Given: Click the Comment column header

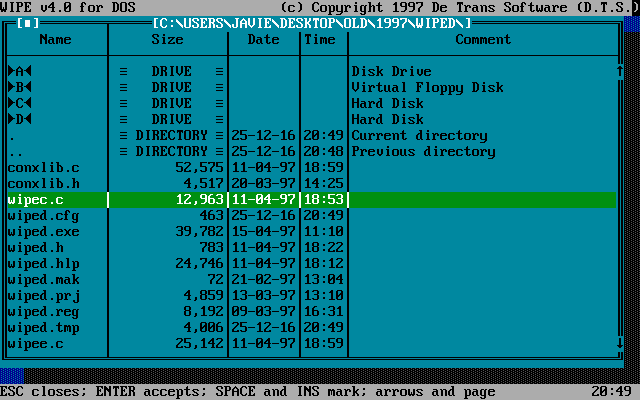Looking at the screenshot, I should point(483,39).
